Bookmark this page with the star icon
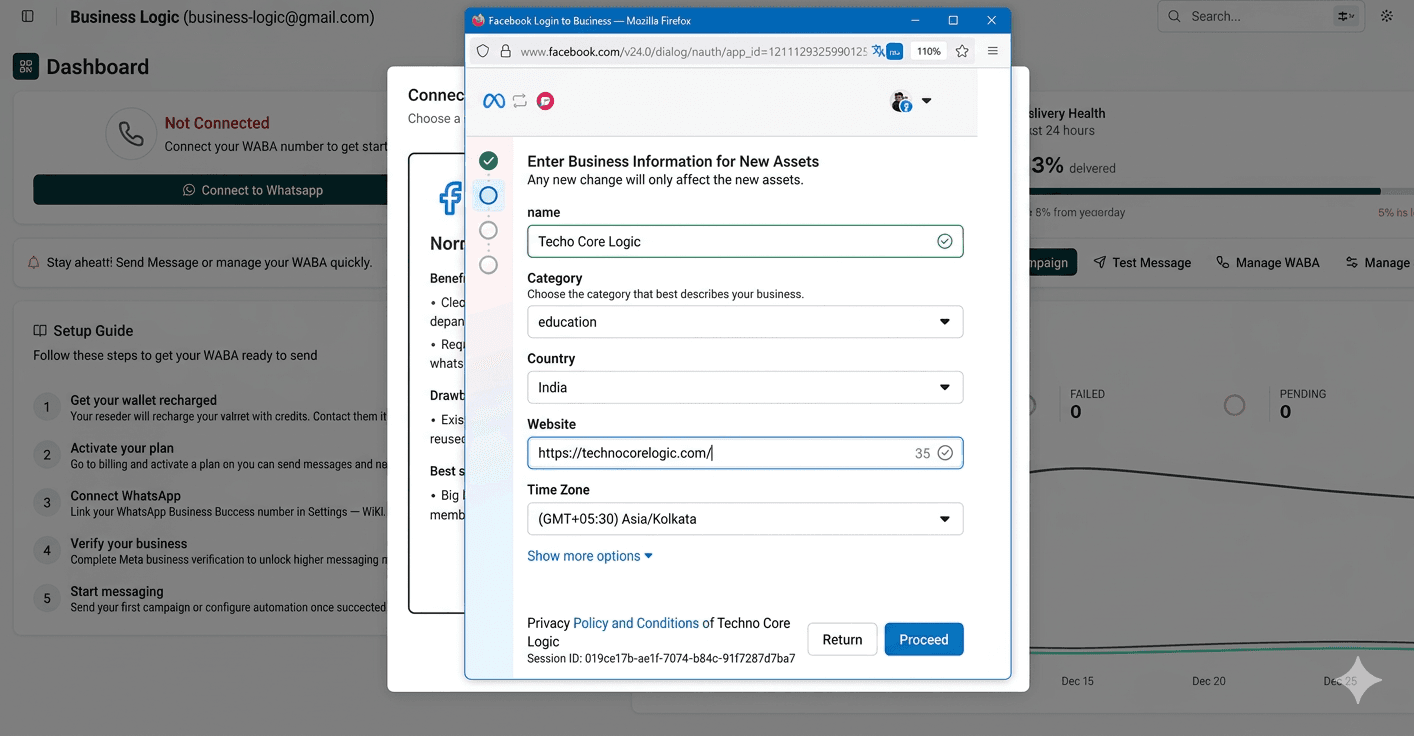The width and height of the screenshot is (1414, 736). pos(962,51)
